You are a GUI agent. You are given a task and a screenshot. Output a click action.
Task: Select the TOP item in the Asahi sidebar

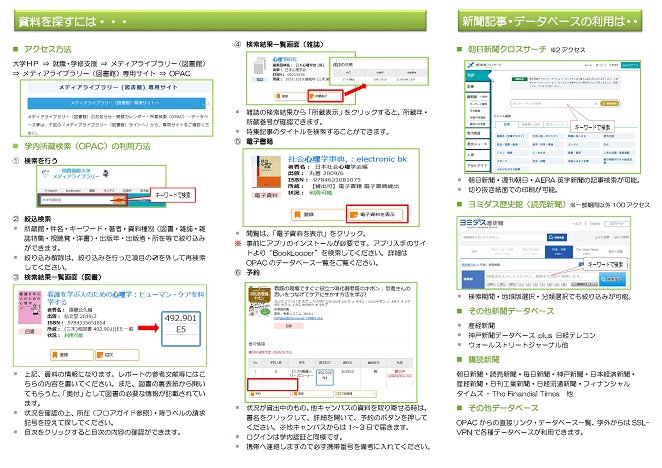tap(478, 75)
